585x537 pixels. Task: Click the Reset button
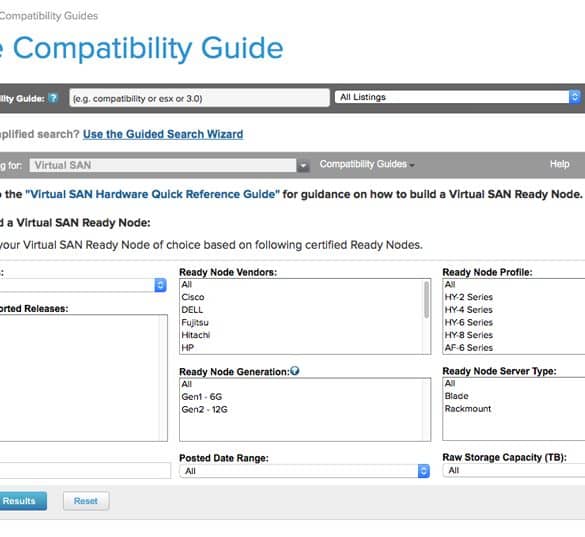[86, 501]
